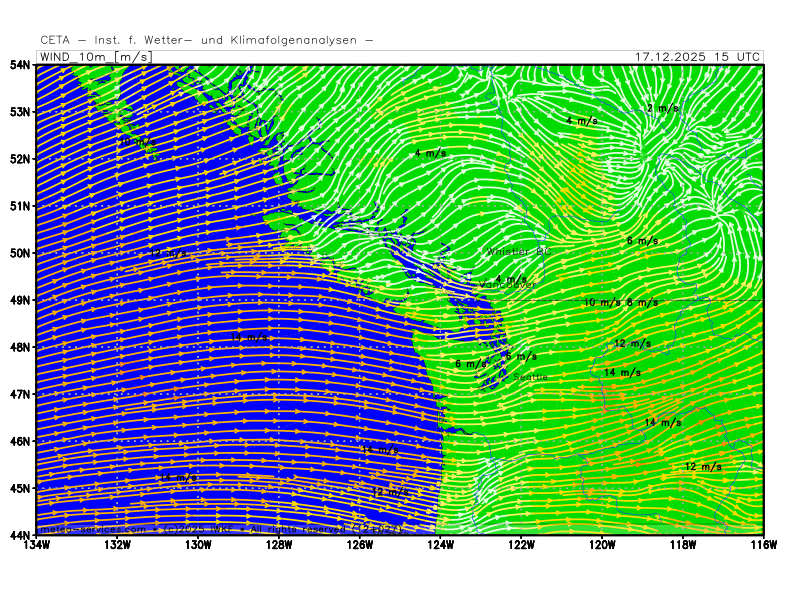Click the Seattle city label

click(530, 376)
